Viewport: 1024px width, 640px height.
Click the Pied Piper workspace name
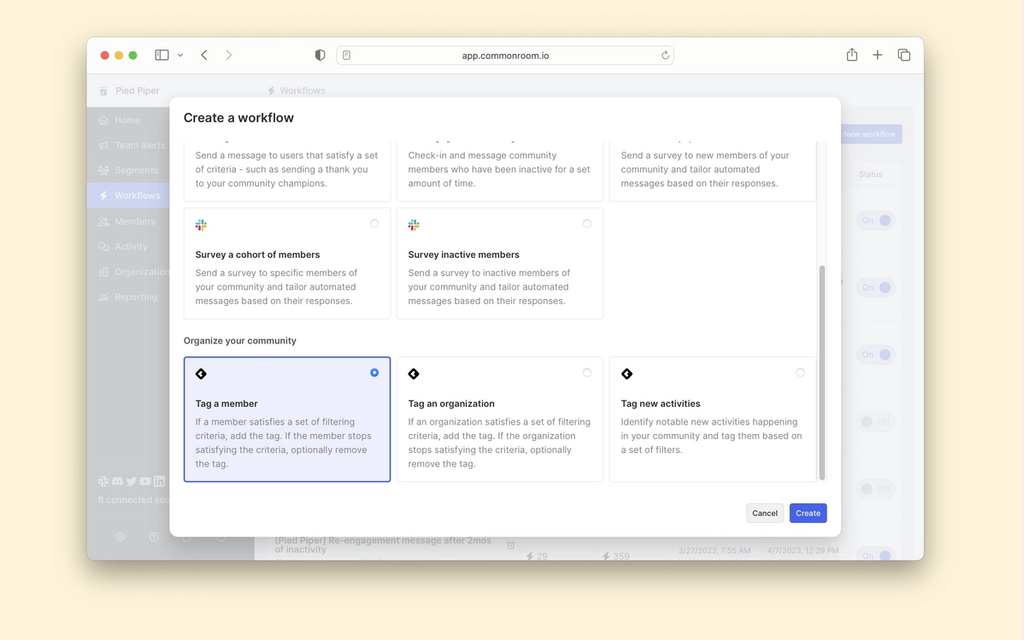[x=136, y=90]
